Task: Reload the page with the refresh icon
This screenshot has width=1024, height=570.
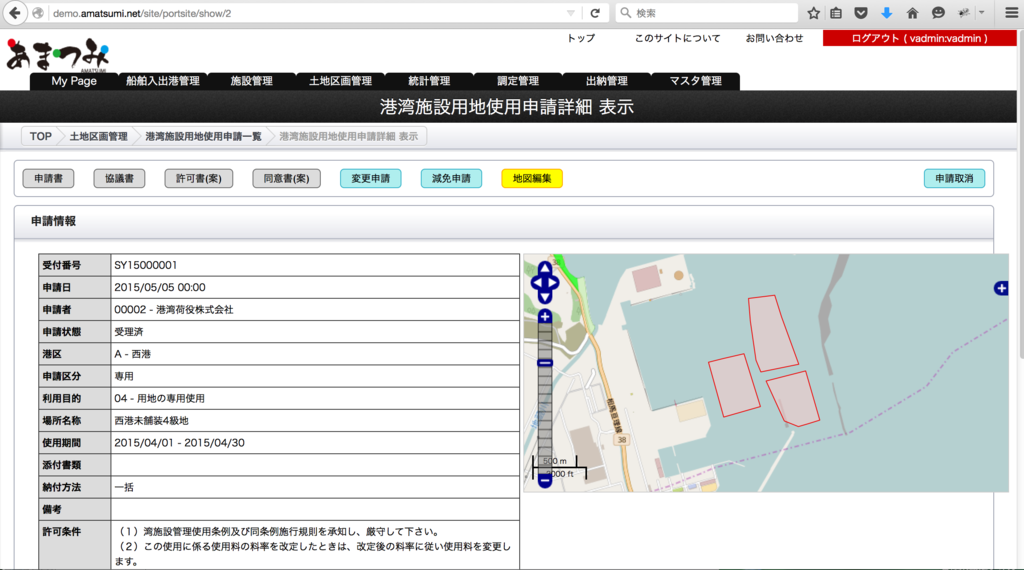Action: click(595, 13)
